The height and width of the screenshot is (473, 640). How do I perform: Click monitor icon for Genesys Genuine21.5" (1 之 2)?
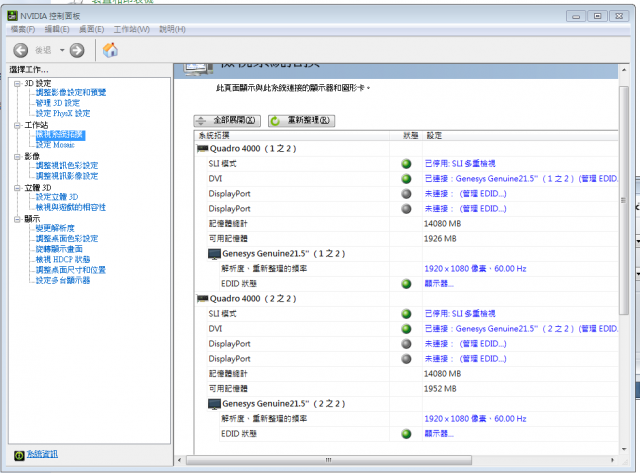point(214,254)
